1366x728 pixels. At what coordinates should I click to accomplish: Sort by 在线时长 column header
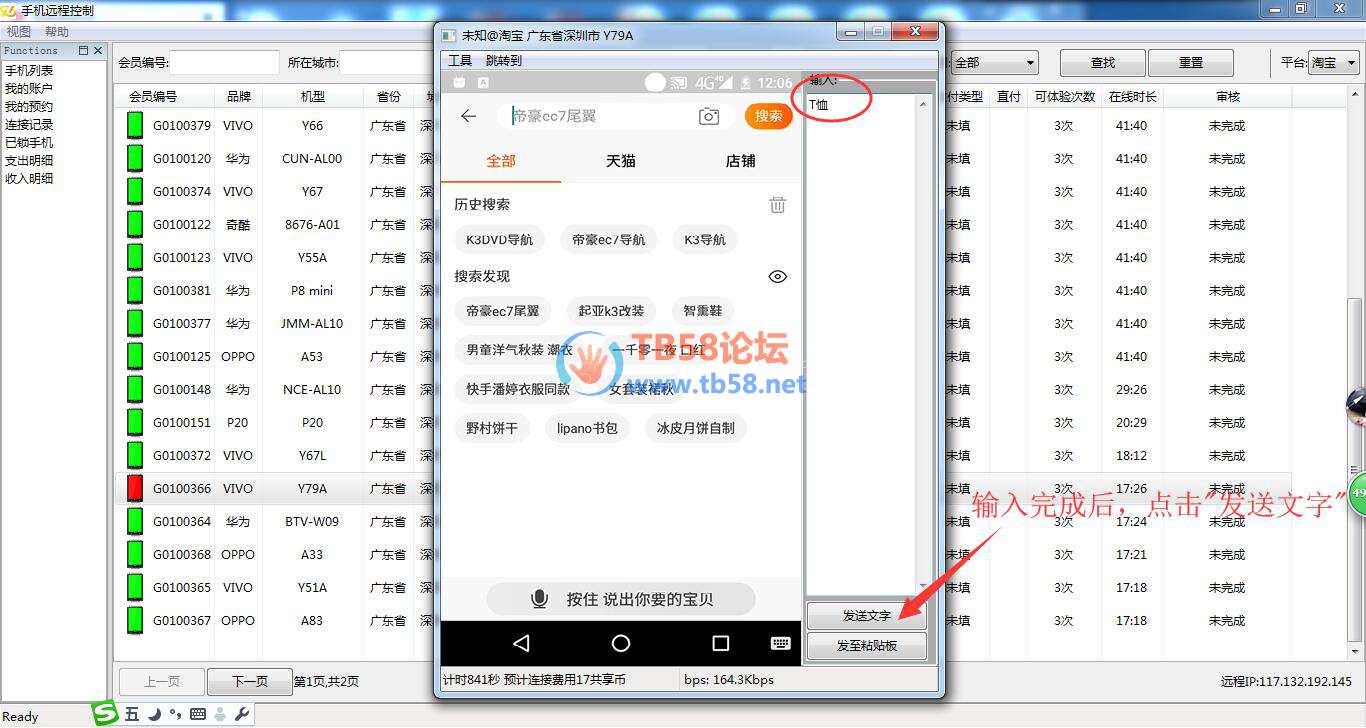pos(1132,97)
